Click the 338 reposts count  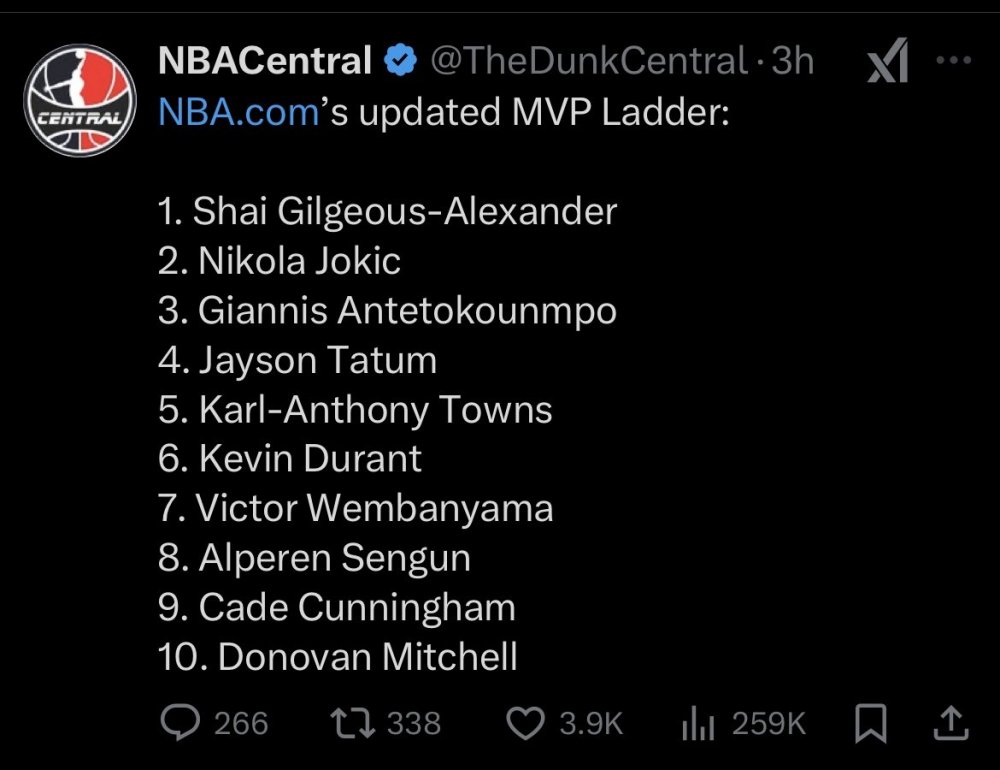414,724
